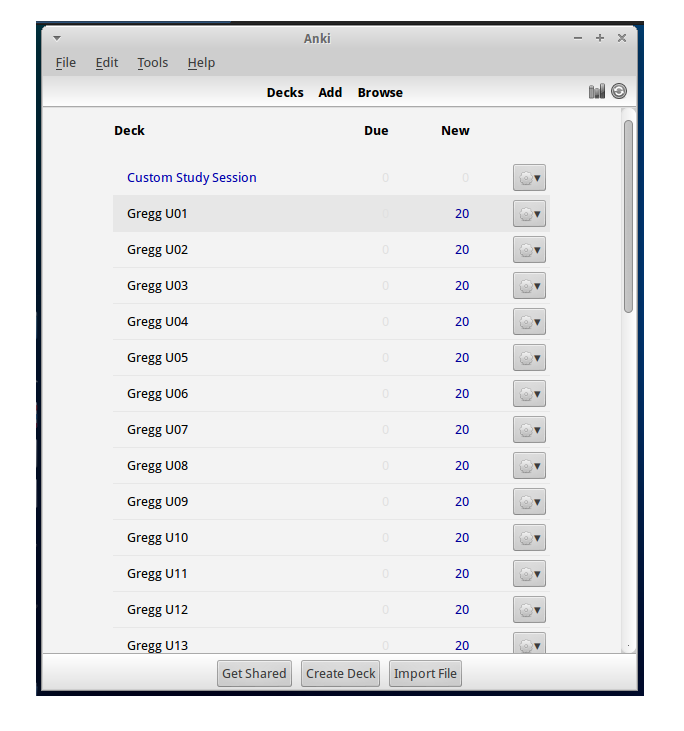Open gear options for Gregg U06
The image size is (684, 731).
(x=529, y=393)
